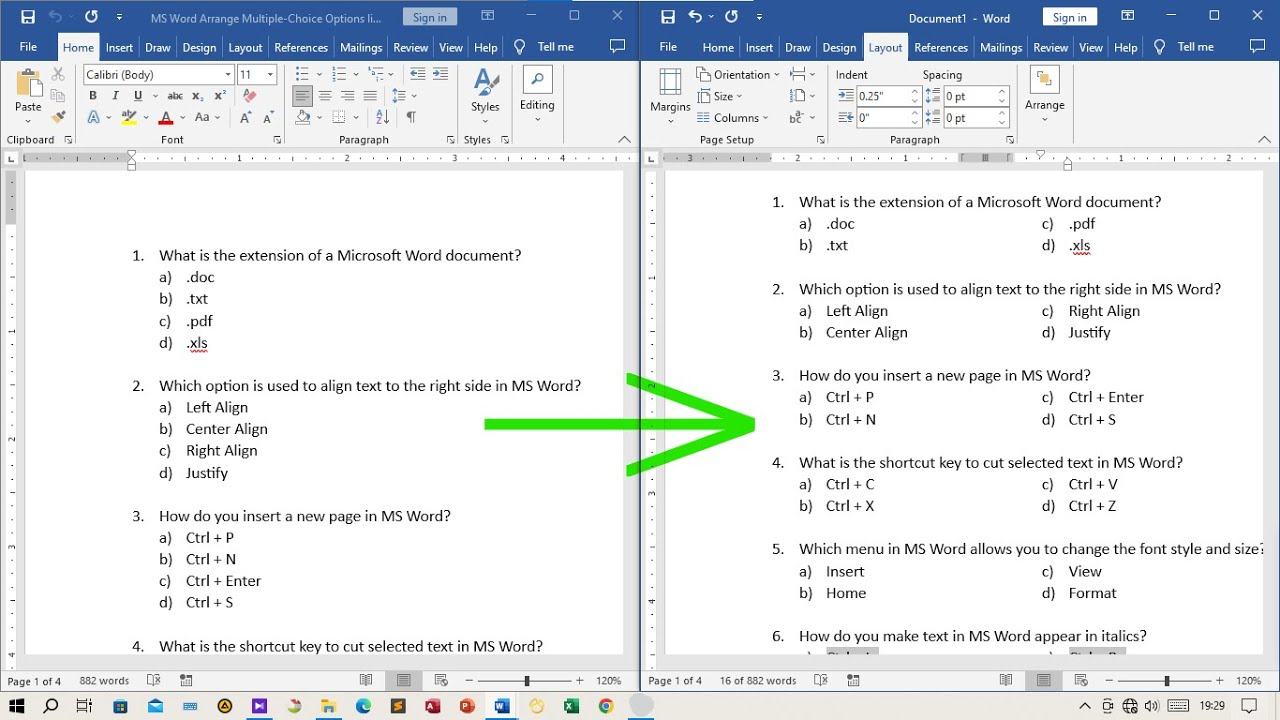The width and height of the screenshot is (1280, 720).
Task: Click the Windows Start button
Action: tap(17, 706)
